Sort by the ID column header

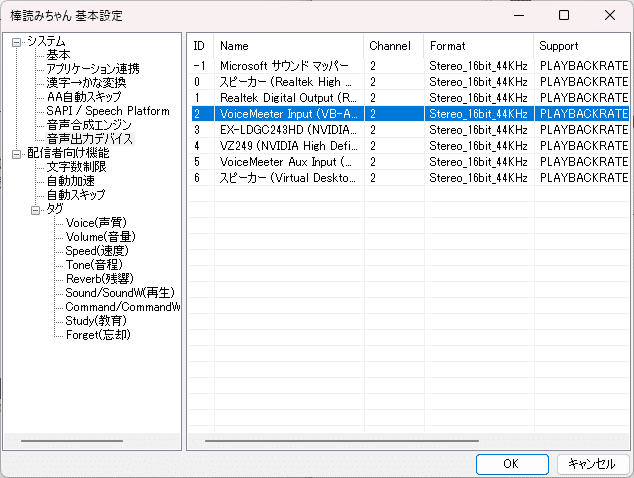pyautogui.click(x=201, y=46)
